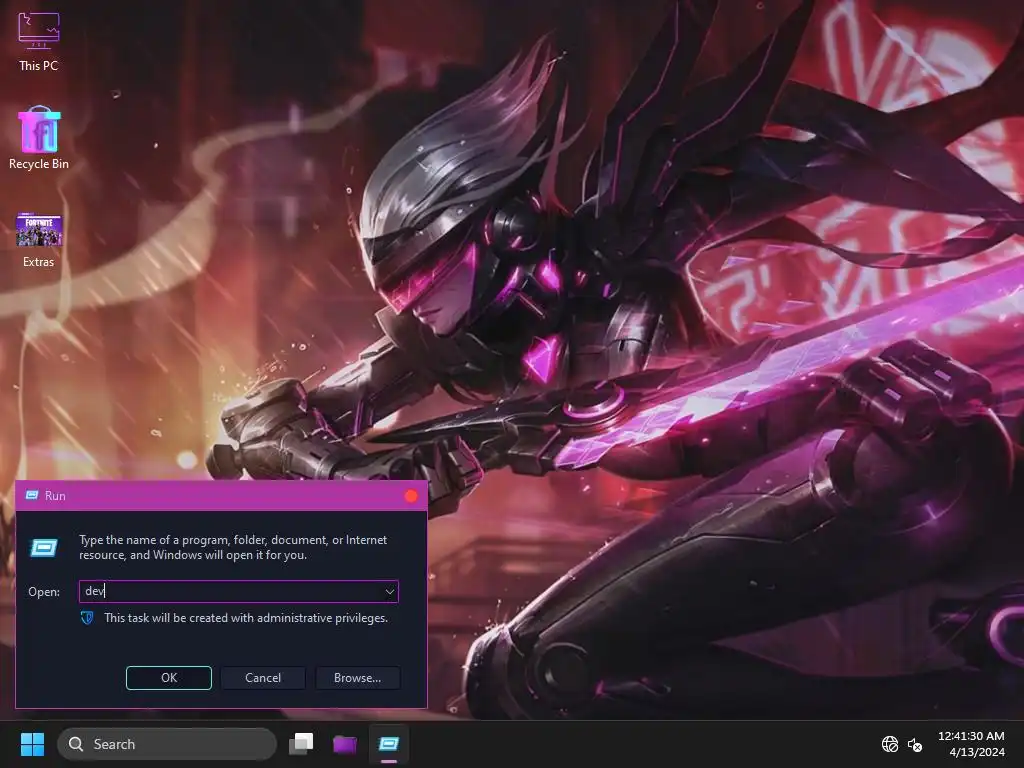Click the Run icon in dialog title bar
This screenshot has width=1024, height=768.
31,496
